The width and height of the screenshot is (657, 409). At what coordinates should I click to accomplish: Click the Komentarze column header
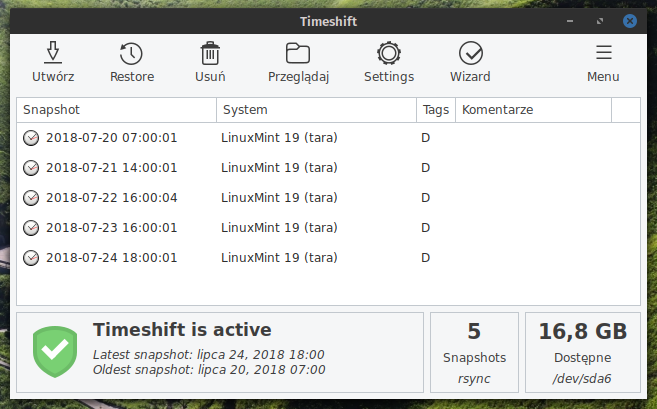click(533, 110)
